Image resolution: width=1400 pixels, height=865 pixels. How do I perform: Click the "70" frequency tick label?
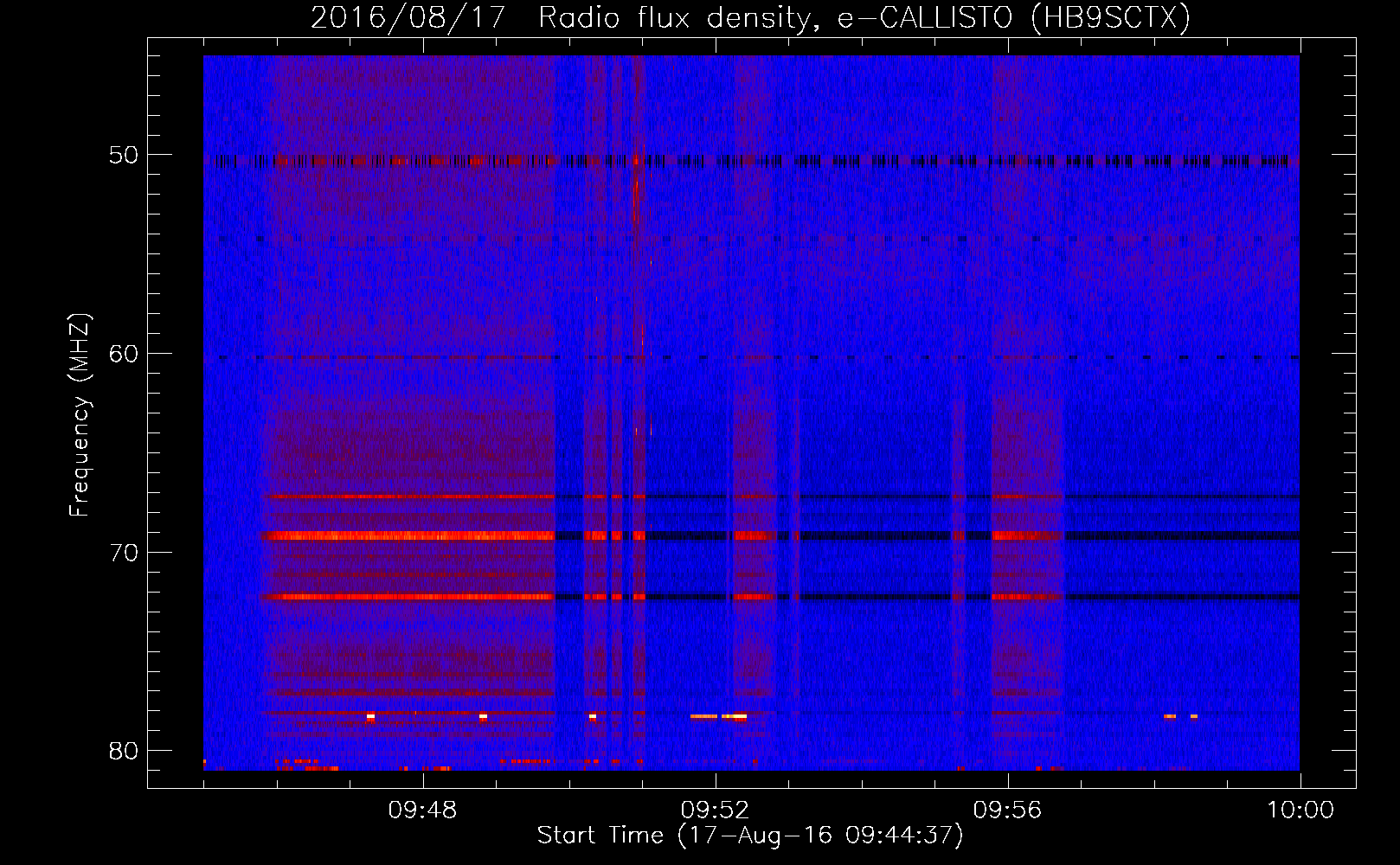(124, 553)
